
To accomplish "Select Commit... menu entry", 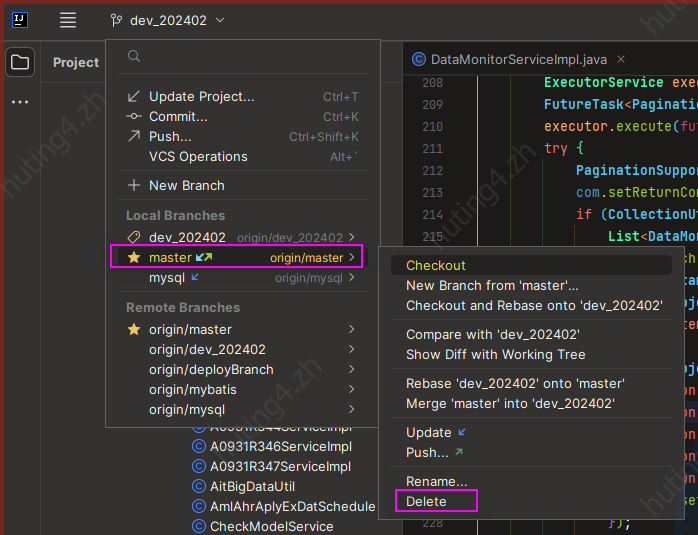I will tap(243, 117).
